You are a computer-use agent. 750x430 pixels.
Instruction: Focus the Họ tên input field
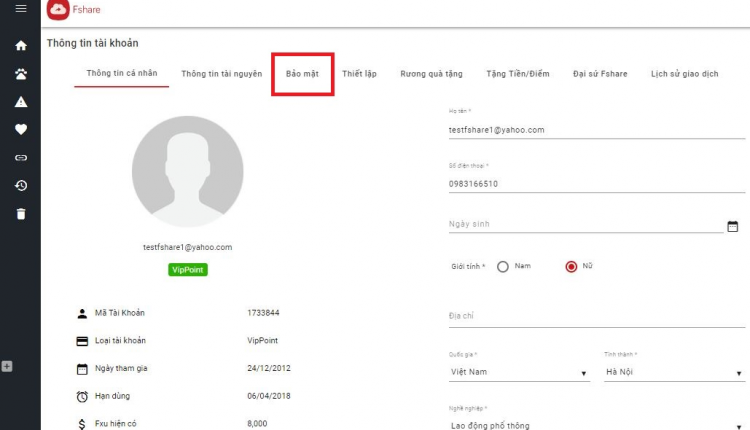(596, 130)
